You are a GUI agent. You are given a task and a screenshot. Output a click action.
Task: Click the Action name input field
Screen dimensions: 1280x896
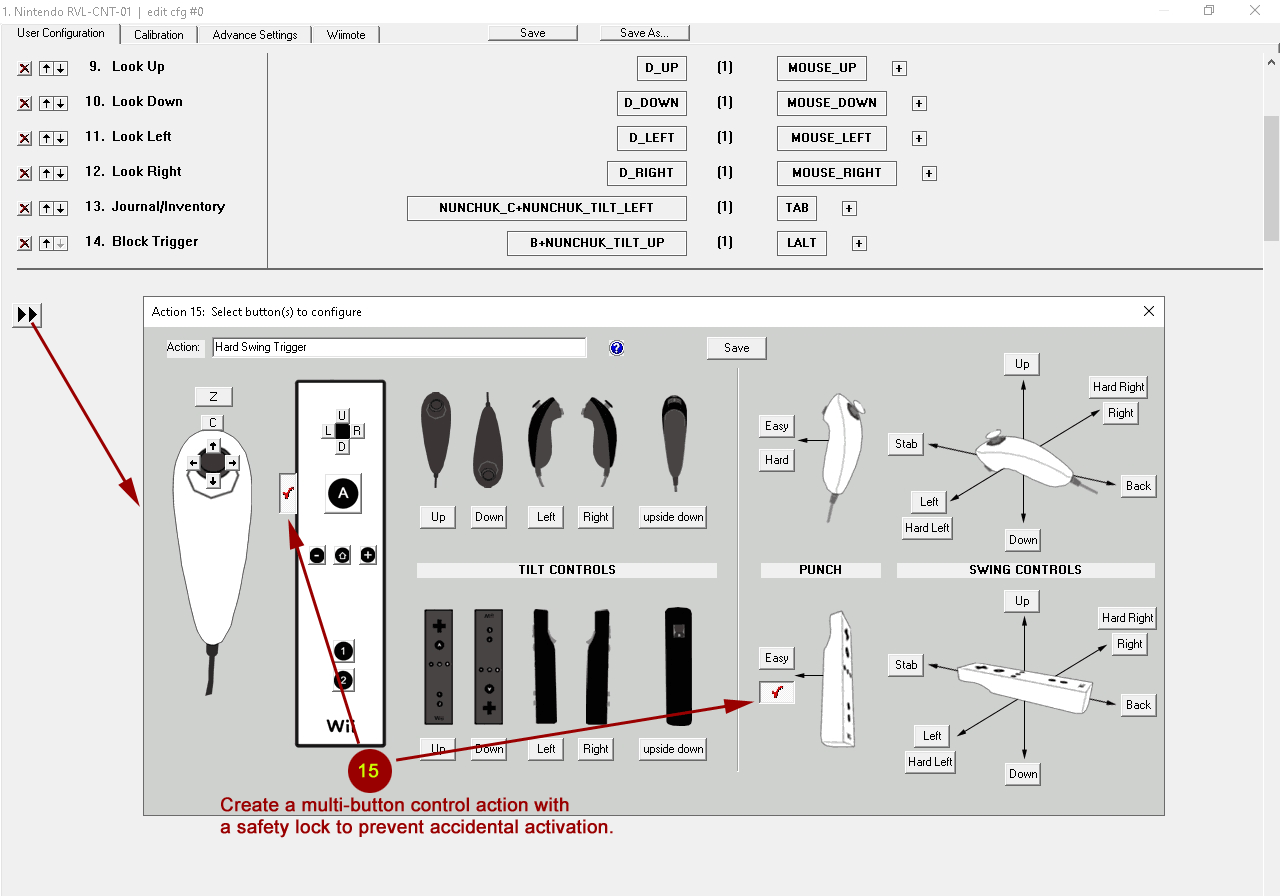click(398, 347)
